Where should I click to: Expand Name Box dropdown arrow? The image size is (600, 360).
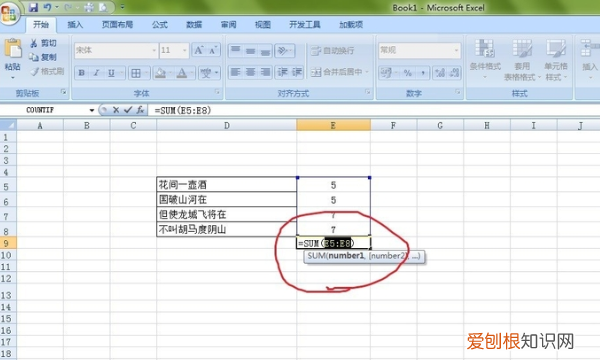[x=92, y=110]
